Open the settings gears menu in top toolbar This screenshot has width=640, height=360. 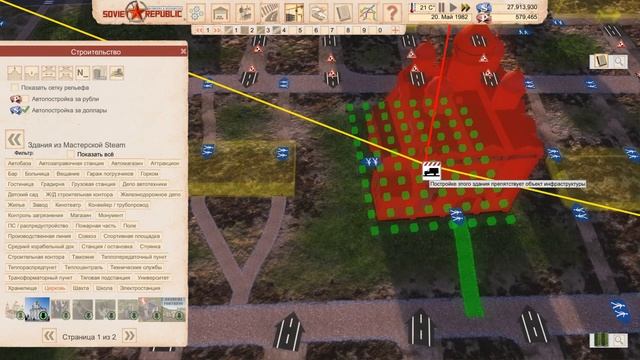tap(196, 13)
